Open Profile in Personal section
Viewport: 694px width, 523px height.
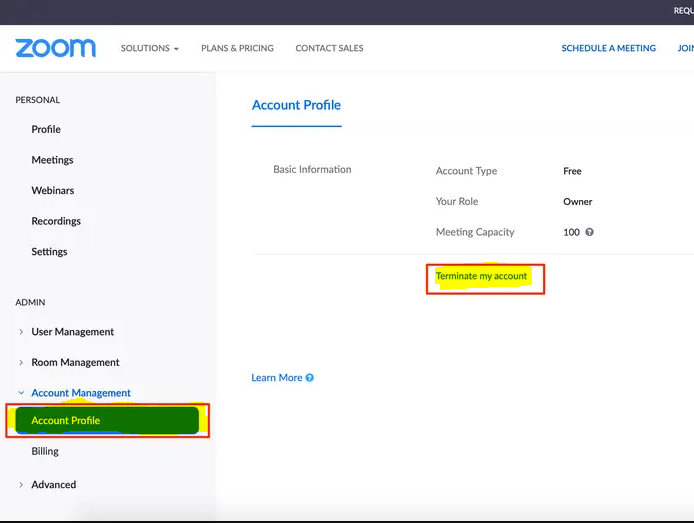pyautogui.click(x=46, y=129)
